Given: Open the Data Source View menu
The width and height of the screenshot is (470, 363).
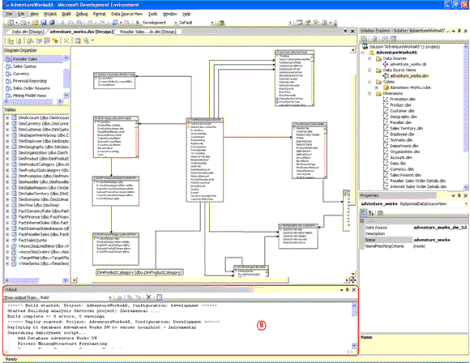Looking at the screenshot, I should (127, 14).
